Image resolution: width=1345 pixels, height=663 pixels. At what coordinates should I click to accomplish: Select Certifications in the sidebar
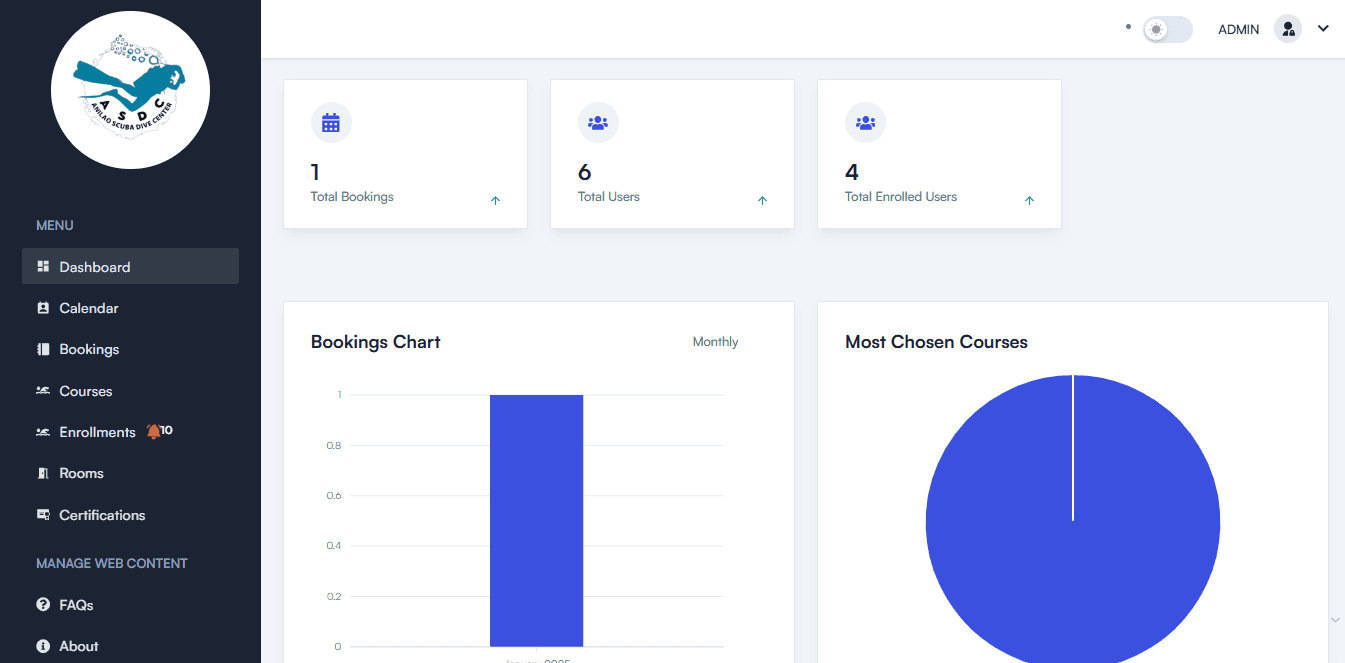pyautogui.click(x=102, y=515)
